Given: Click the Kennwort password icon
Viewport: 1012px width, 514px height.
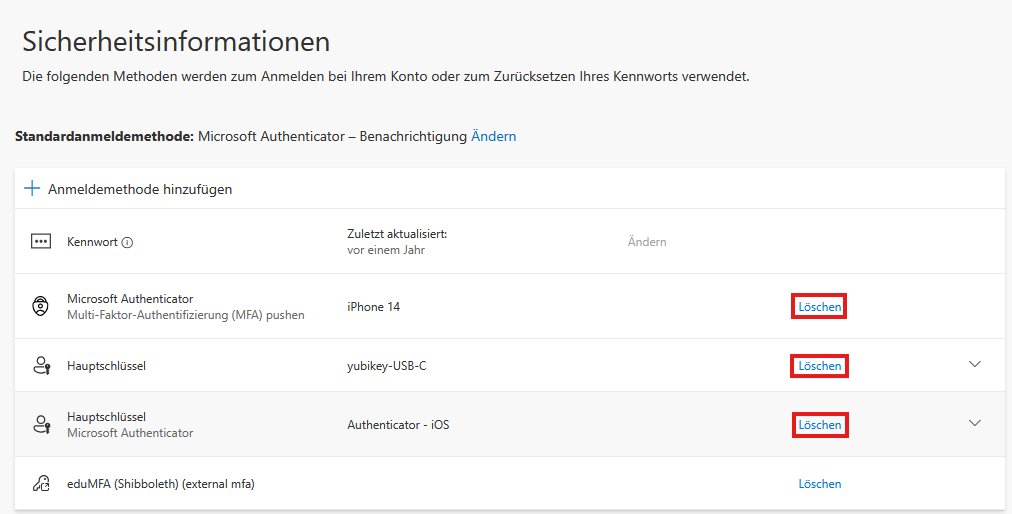Looking at the screenshot, I should coord(40,242).
